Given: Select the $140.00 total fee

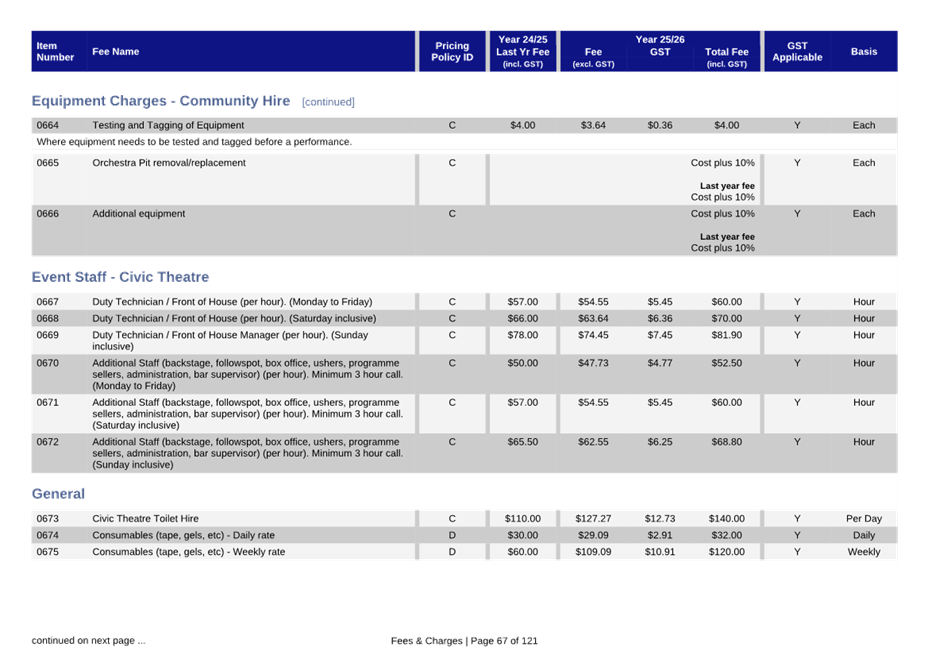Looking at the screenshot, I should click(x=727, y=519).
